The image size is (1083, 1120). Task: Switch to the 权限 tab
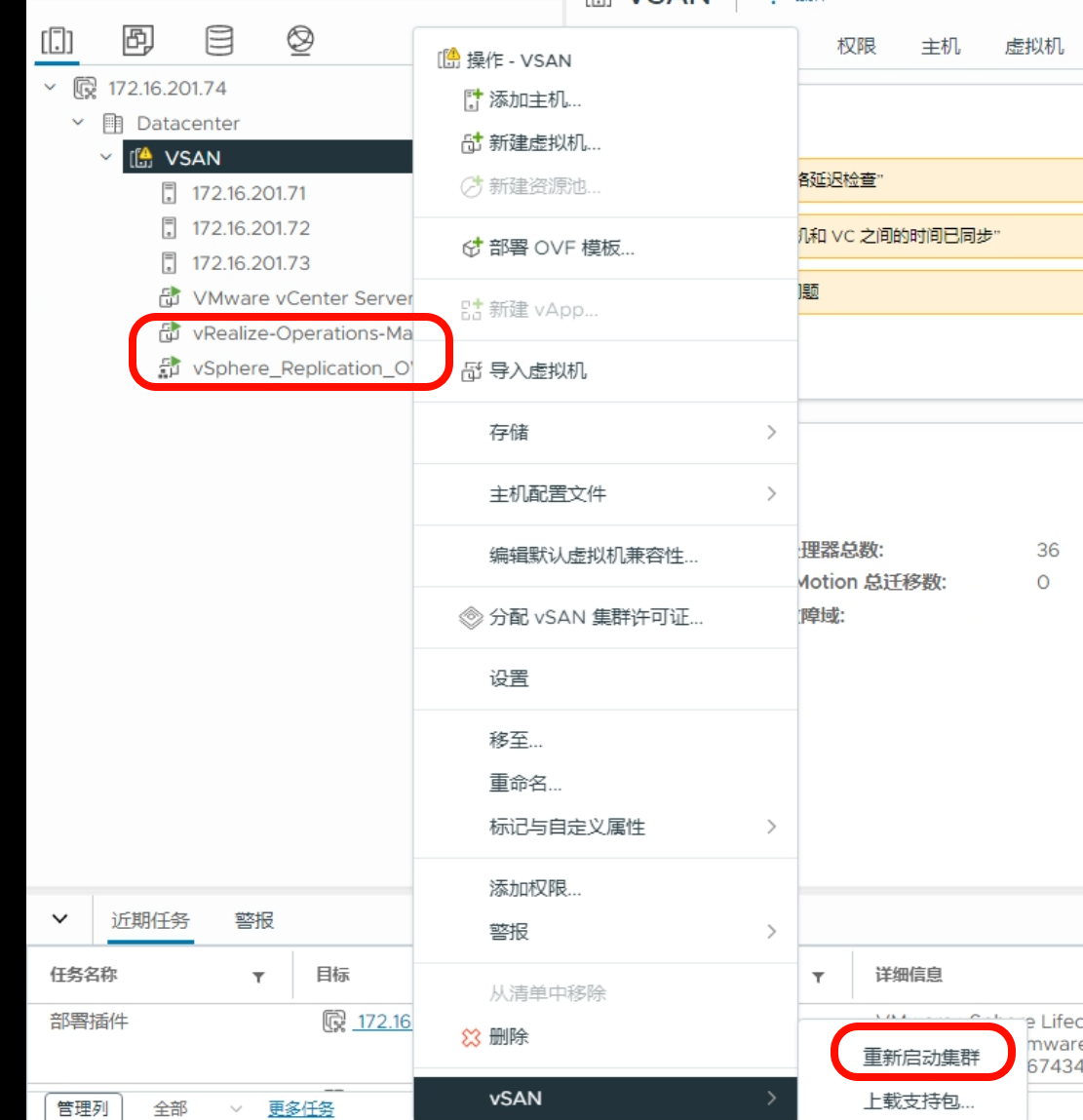(856, 47)
